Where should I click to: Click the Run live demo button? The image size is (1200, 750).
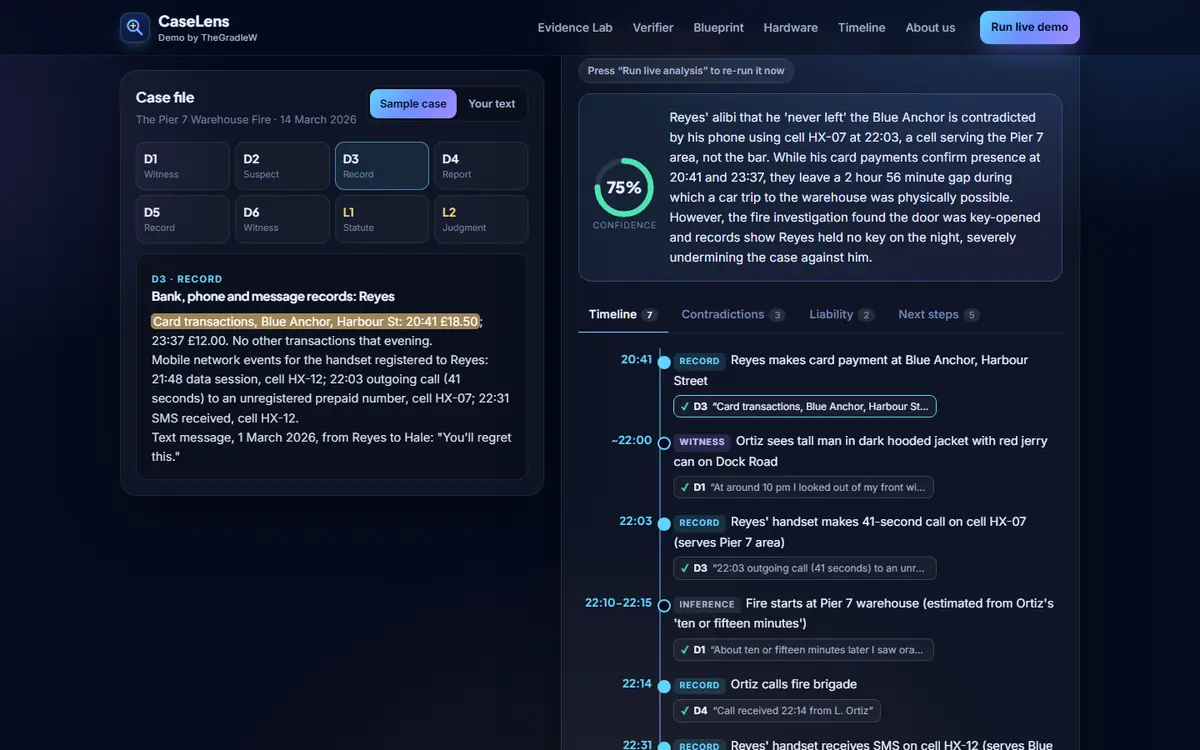(1030, 28)
